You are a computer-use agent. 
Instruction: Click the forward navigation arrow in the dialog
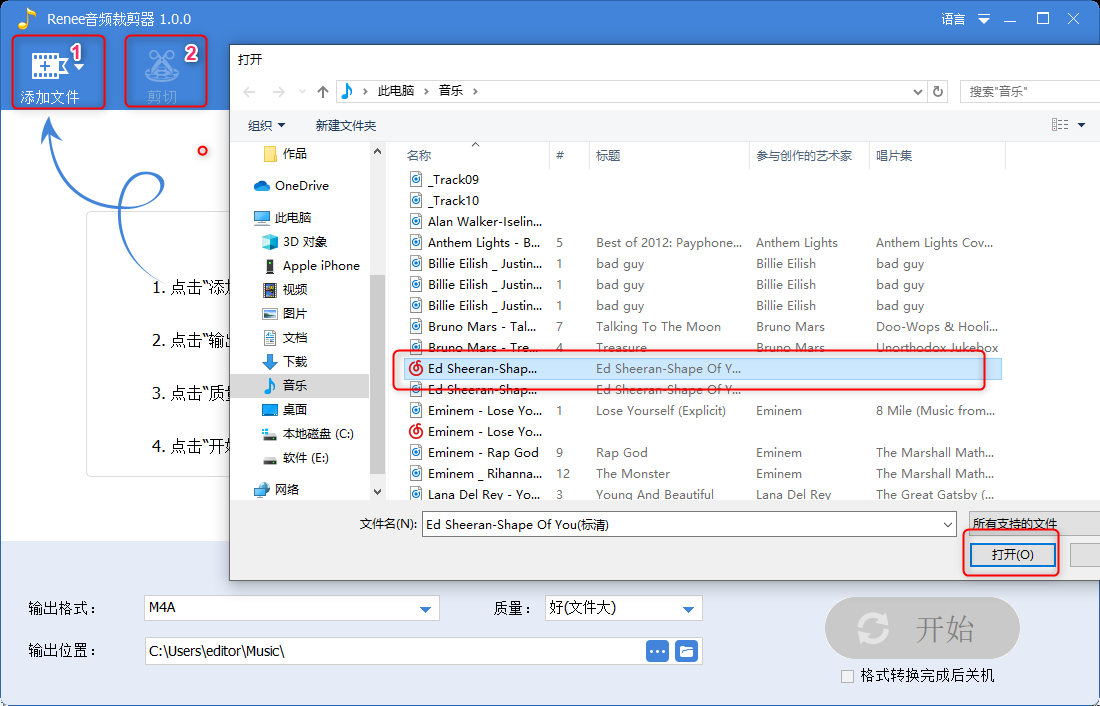click(279, 92)
